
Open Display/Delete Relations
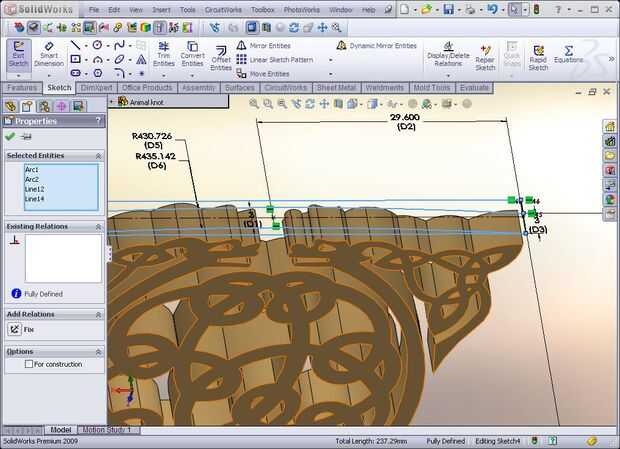pos(448,55)
